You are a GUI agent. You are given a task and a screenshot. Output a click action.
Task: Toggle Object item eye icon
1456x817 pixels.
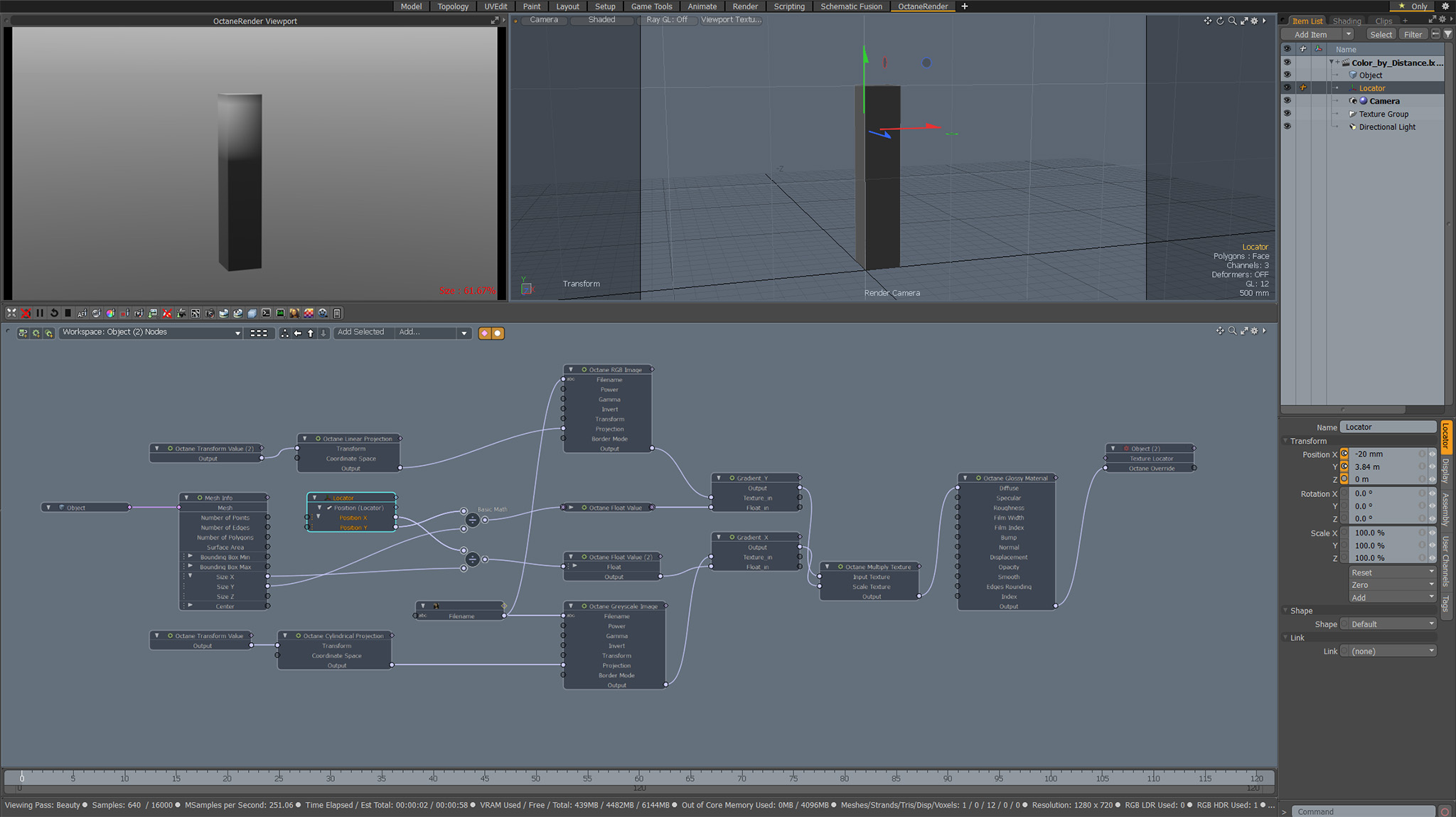(x=1287, y=75)
